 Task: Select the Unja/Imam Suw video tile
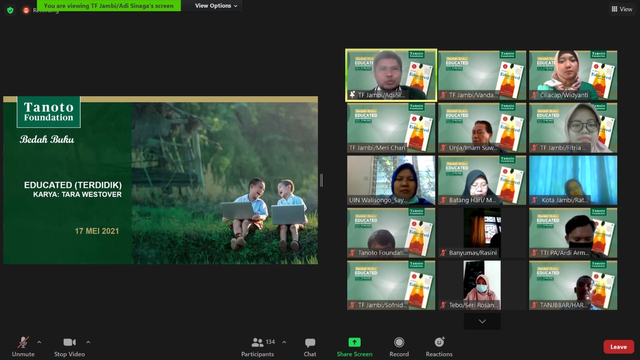[x=482, y=128]
